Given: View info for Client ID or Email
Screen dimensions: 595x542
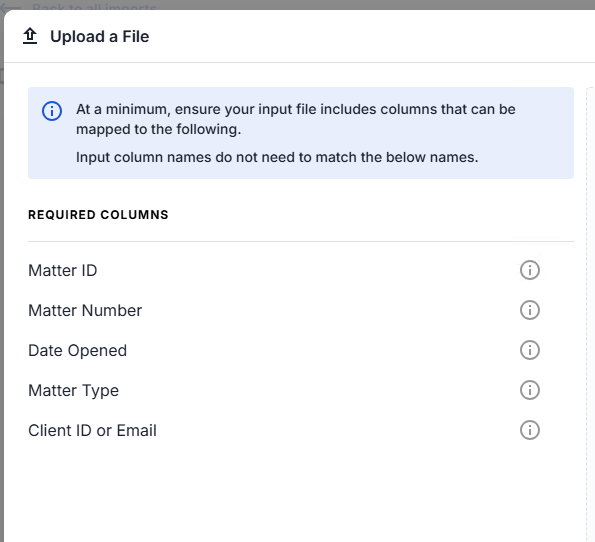Looking at the screenshot, I should click(529, 430).
